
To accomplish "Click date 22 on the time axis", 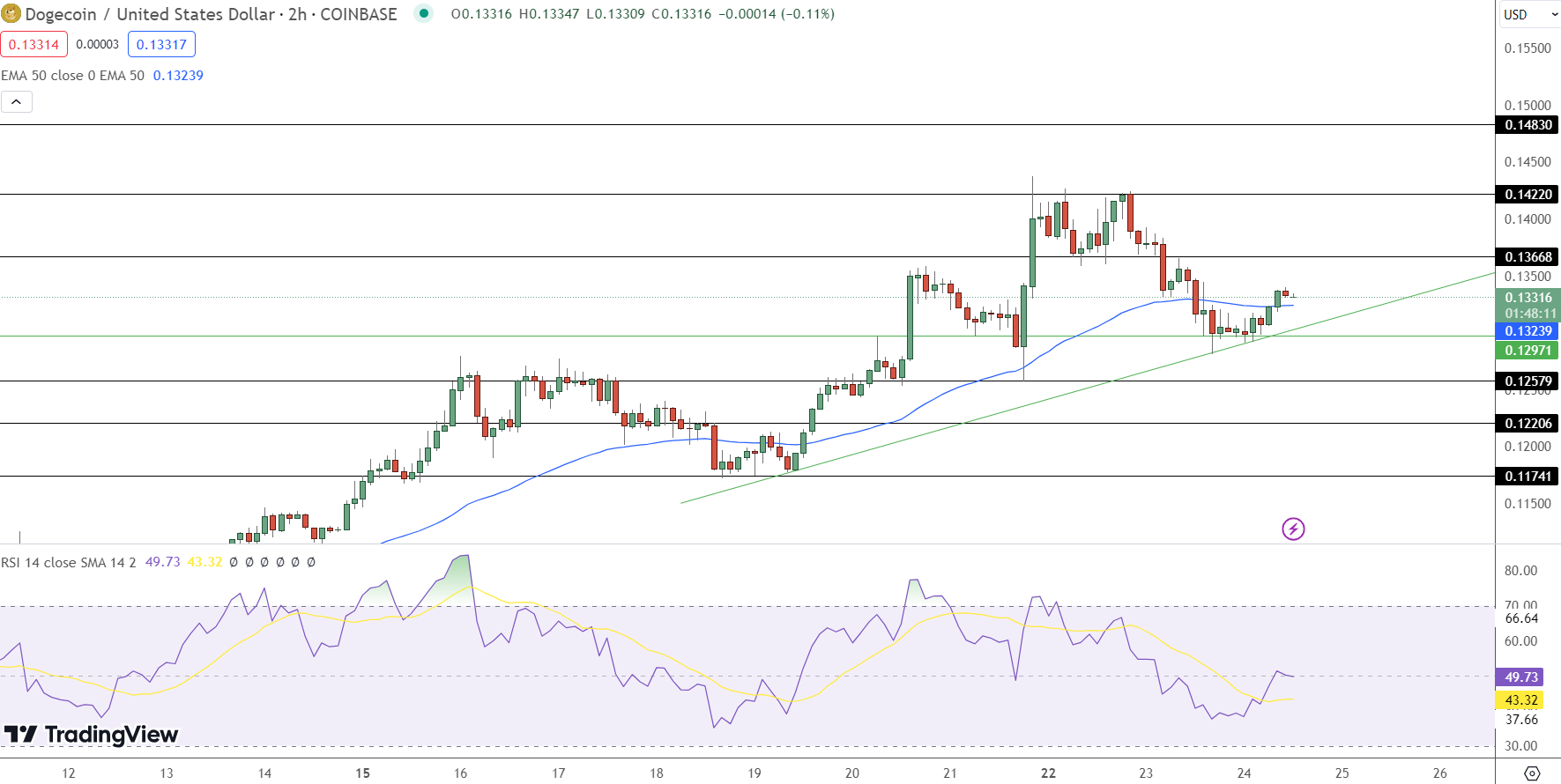I will click(x=1048, y=773).
